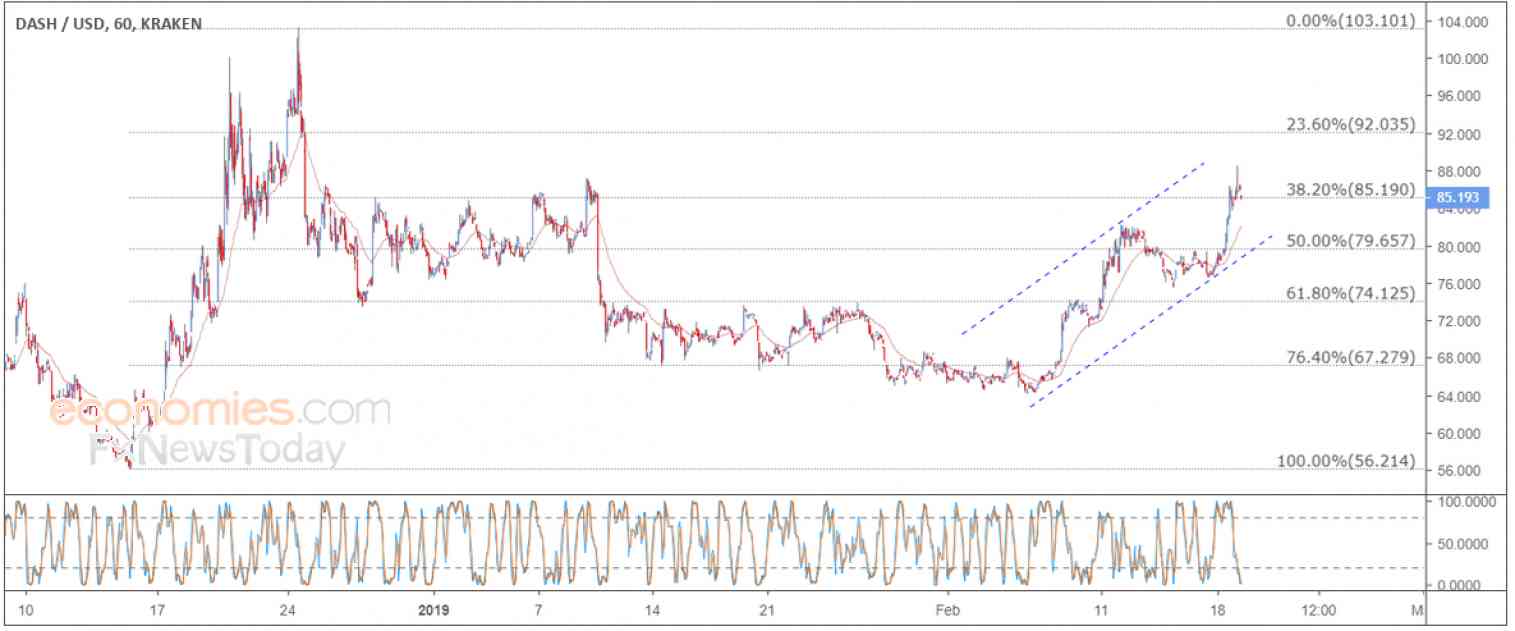
Task: Select the 2019 label on the time axis
Action: pyautogui.click(x=436, y=609)
